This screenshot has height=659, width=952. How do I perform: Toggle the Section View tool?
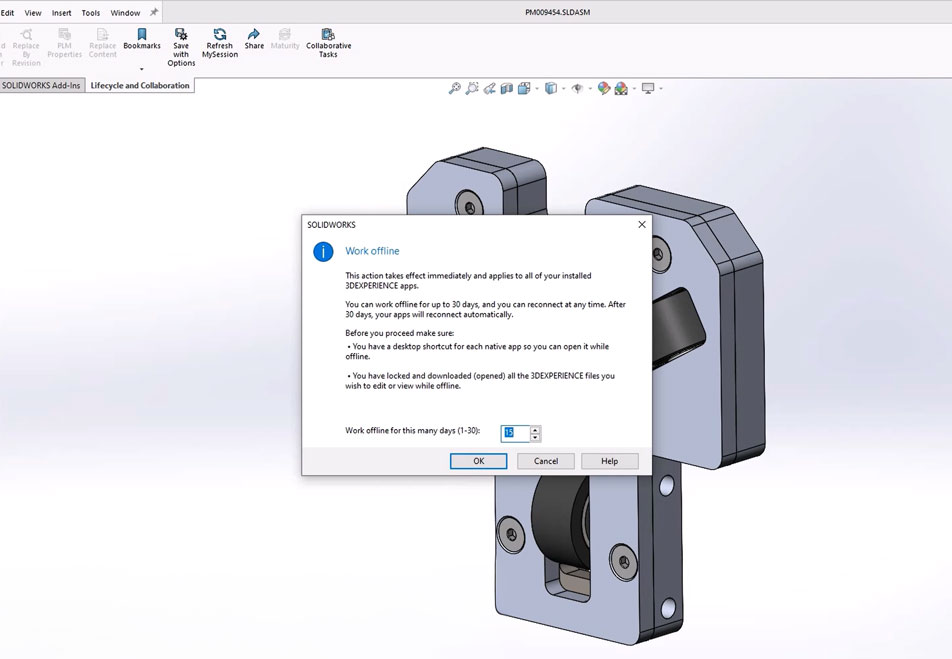pyautogui.click(x=504, y=88)
